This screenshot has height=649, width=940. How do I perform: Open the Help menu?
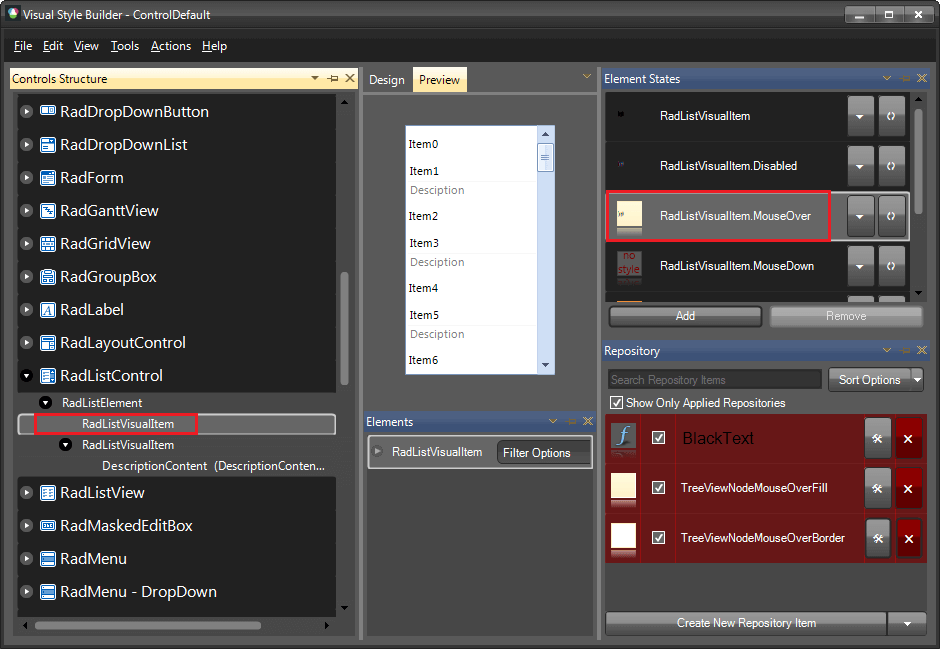tap(215, 46)
